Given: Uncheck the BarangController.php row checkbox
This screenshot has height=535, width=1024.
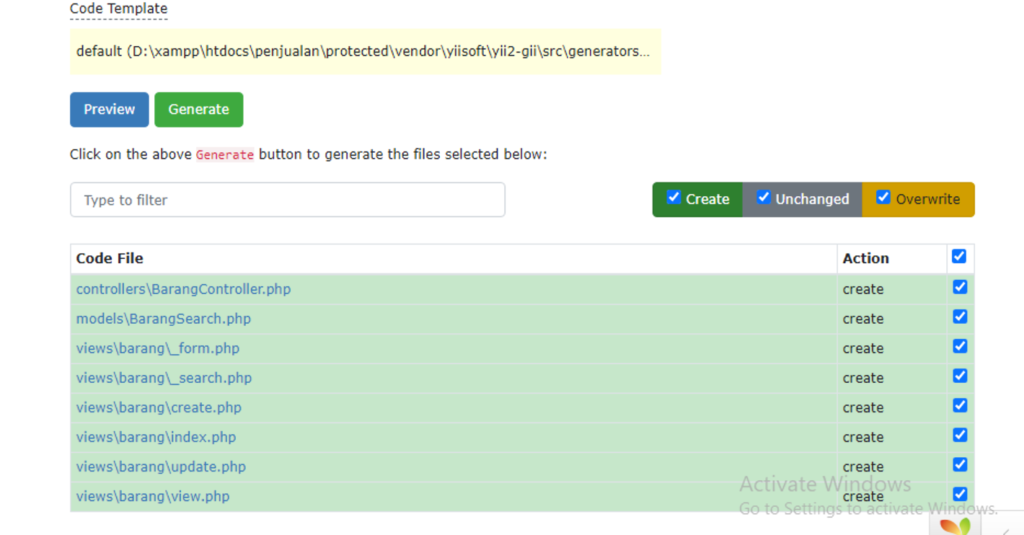Looking at the screenshot, I should pyautogui.click(x=959, y=287).
